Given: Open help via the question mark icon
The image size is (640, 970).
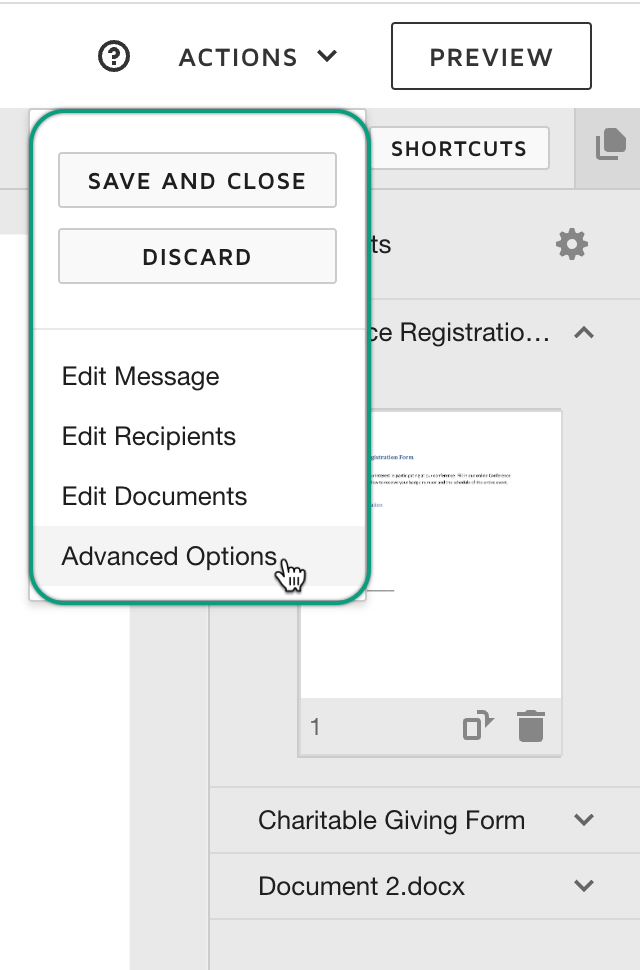Looking at the screenshot, I should (x=113, y=56).
